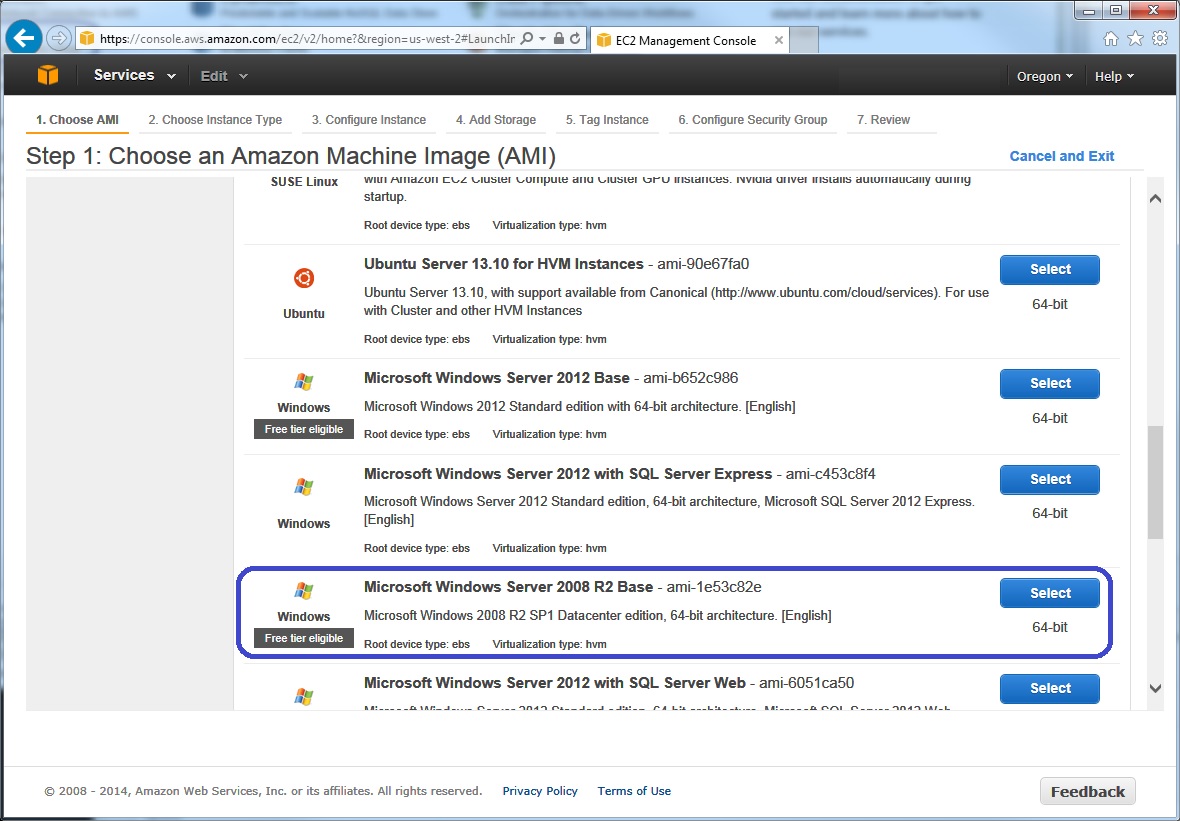Click the AWS cube logo in console header
Viewport: 1180px width, 821px height.
point(48,75)
